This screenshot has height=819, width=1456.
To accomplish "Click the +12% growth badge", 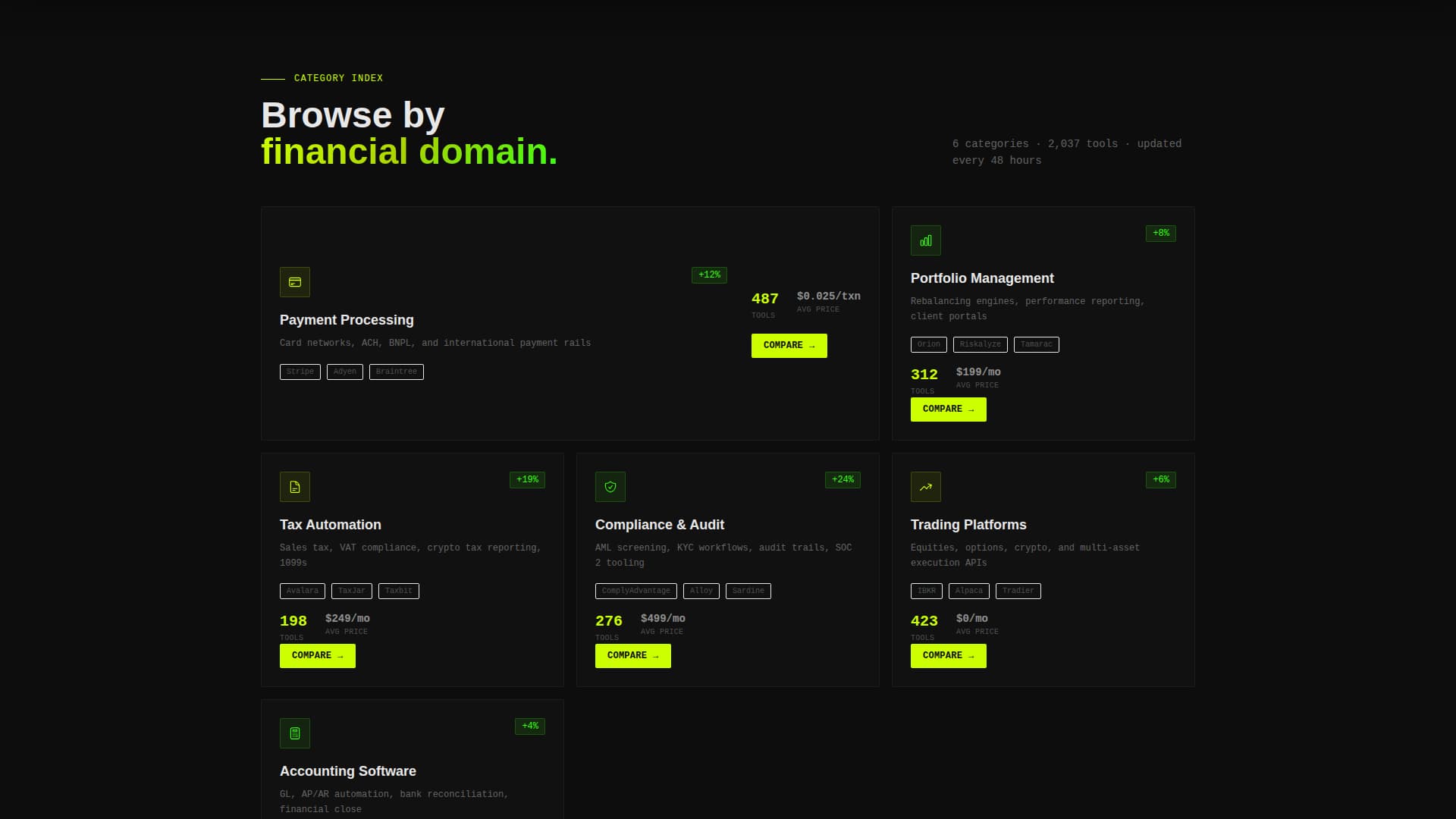I will tap(709, 275).
